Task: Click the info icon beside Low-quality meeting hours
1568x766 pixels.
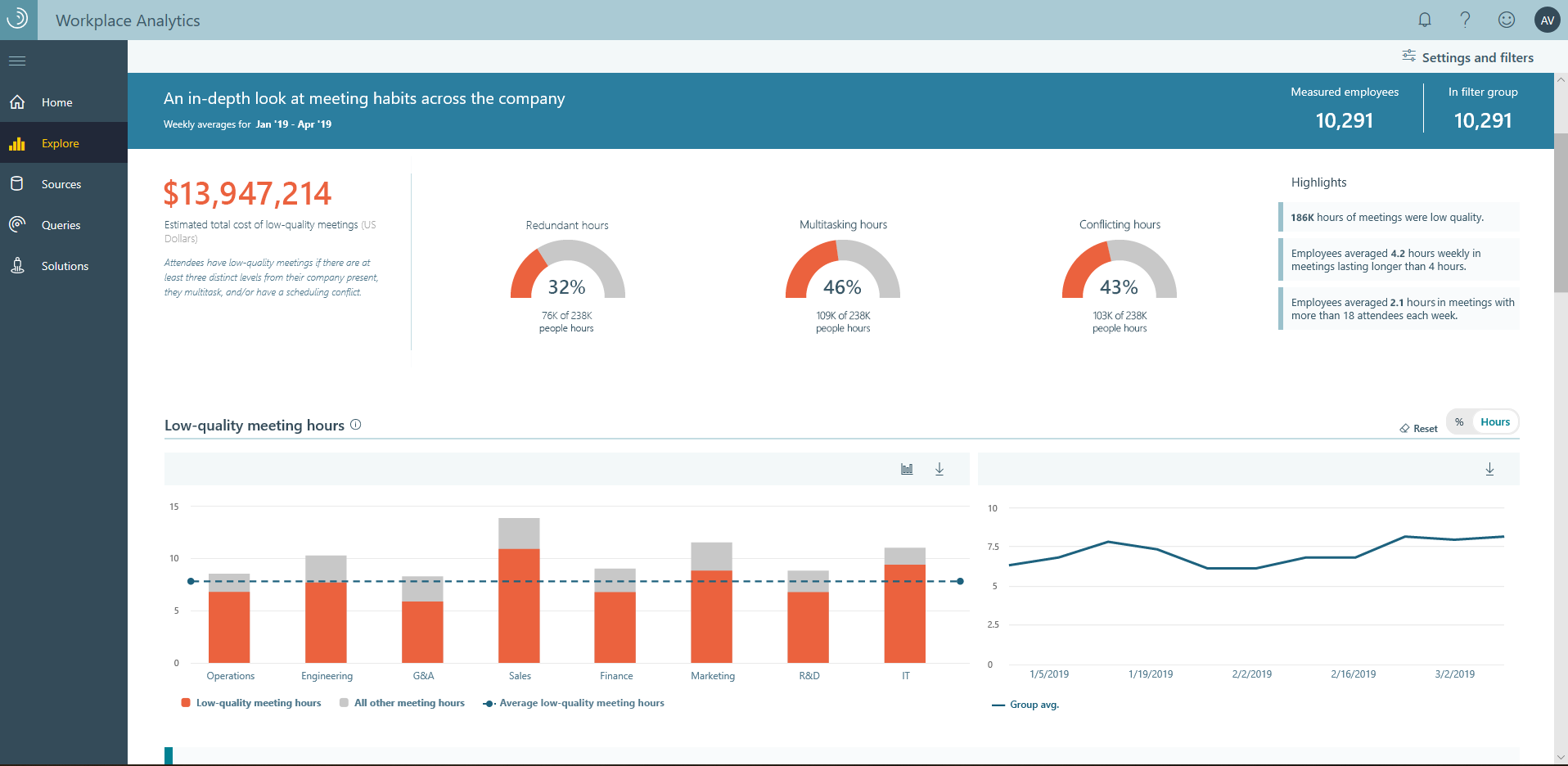Action: [356, 425]
